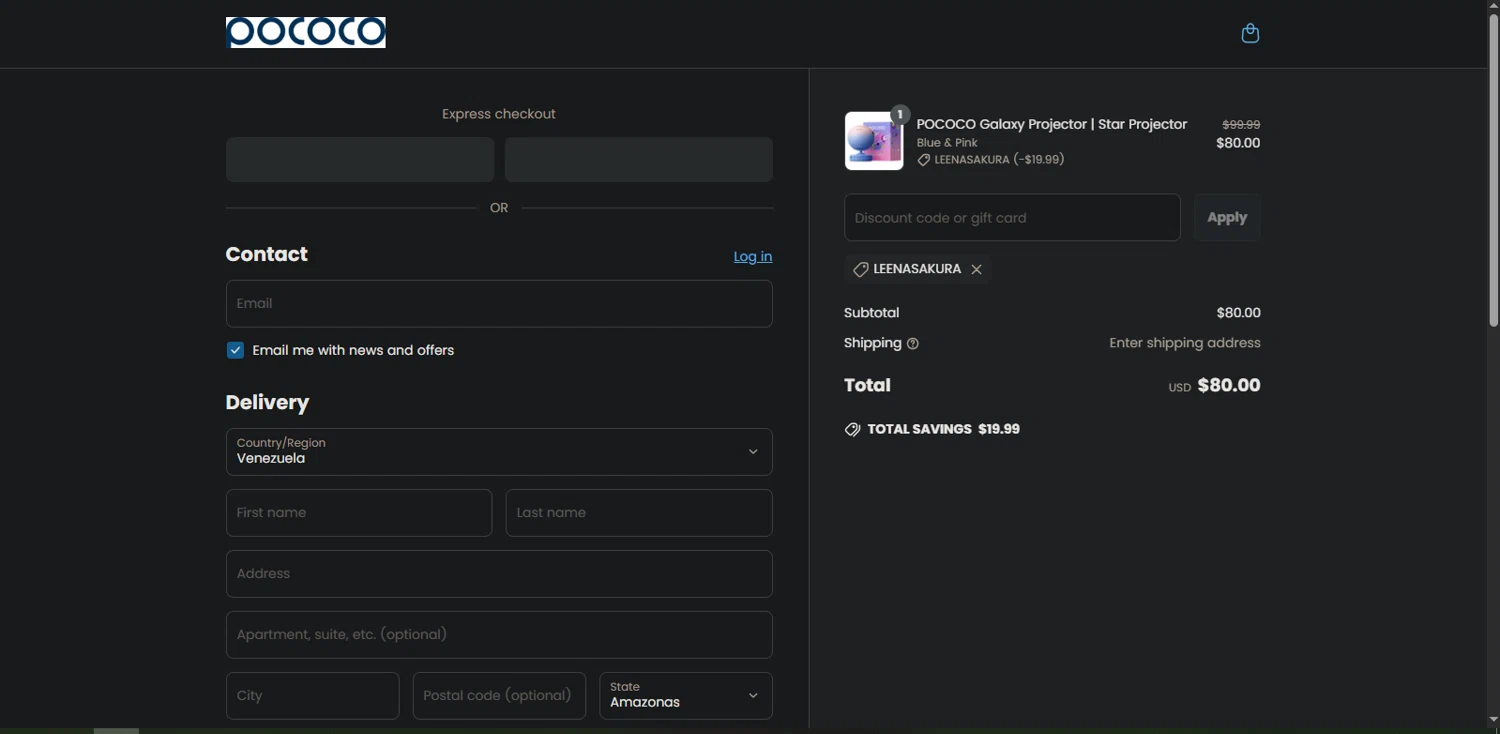Open the shopping bag cart icon
Screen dimensions: 1500x734
tap(1250, 33)
